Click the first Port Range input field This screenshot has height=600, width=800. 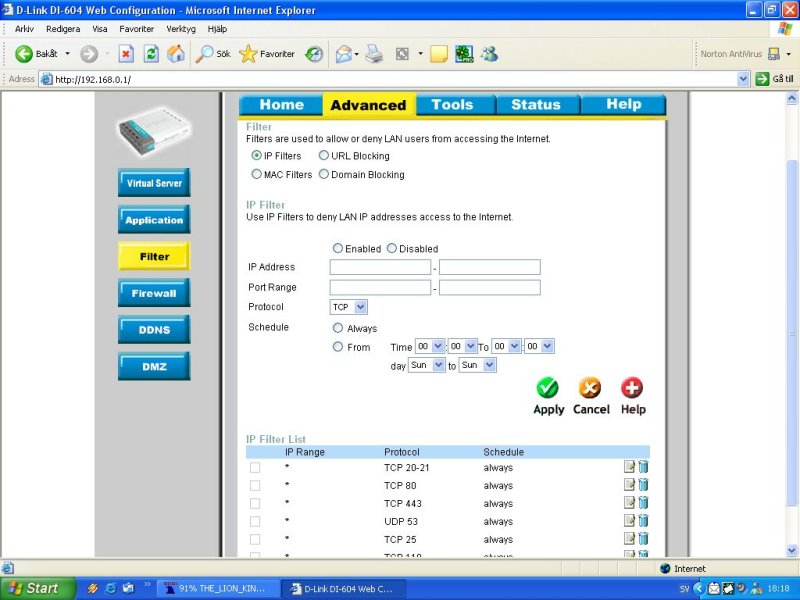(380, 287)
